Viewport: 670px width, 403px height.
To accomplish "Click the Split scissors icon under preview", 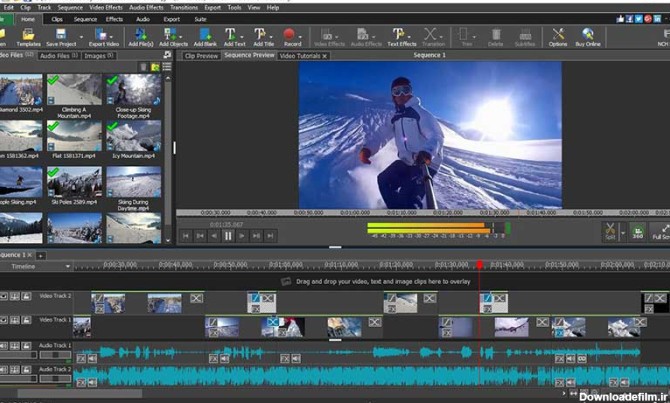I will 610,229.
